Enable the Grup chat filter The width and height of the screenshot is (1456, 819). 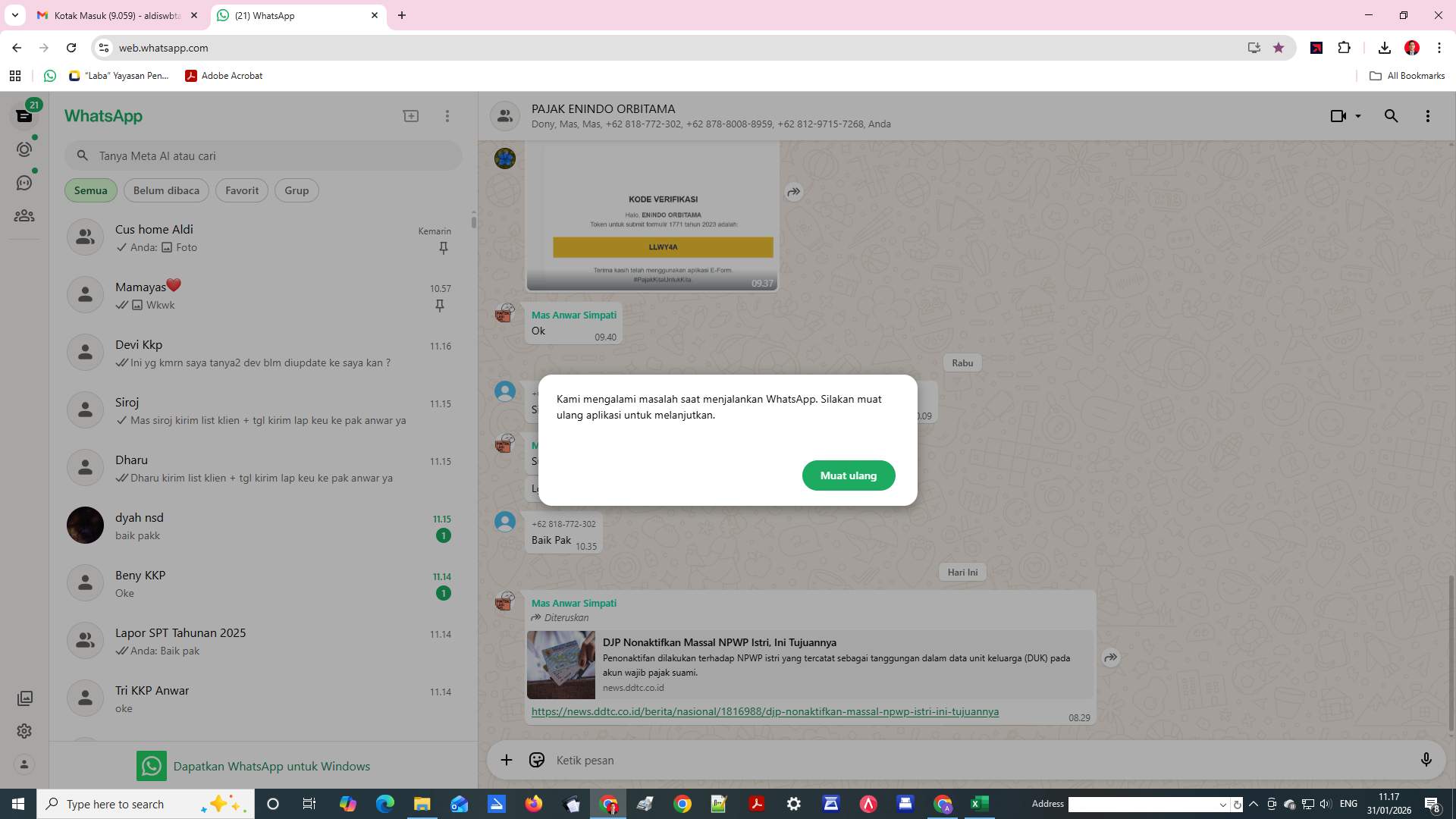click(x=296, y=190)
